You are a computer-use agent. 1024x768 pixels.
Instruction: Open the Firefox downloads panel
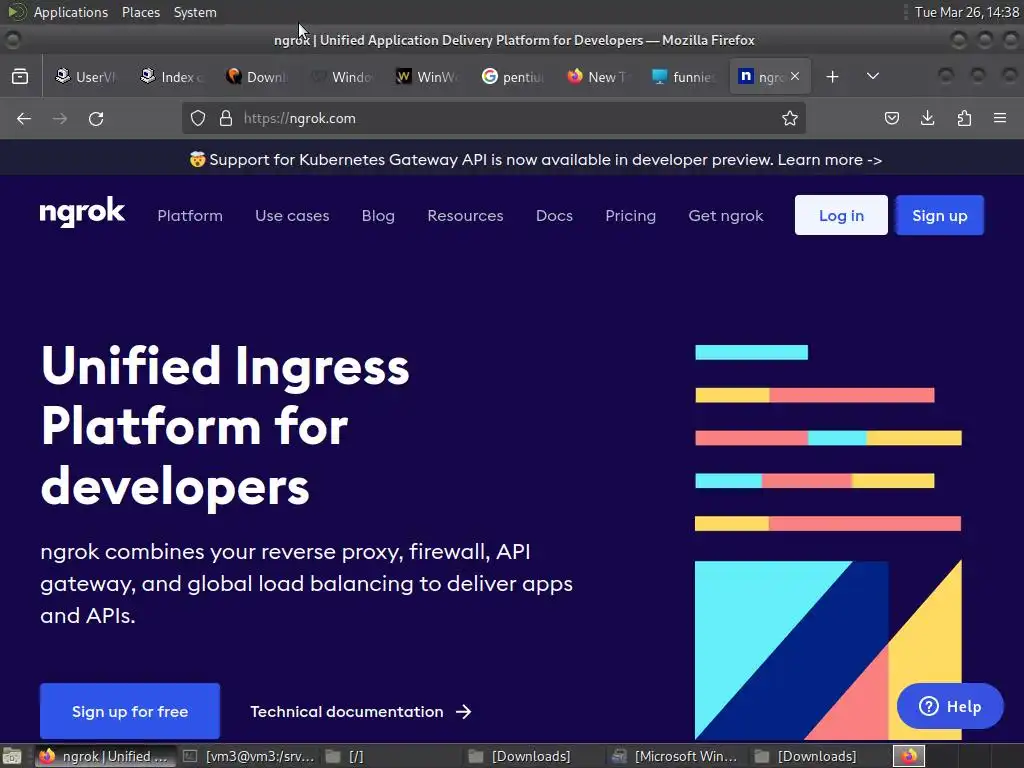tap(927, 118)
